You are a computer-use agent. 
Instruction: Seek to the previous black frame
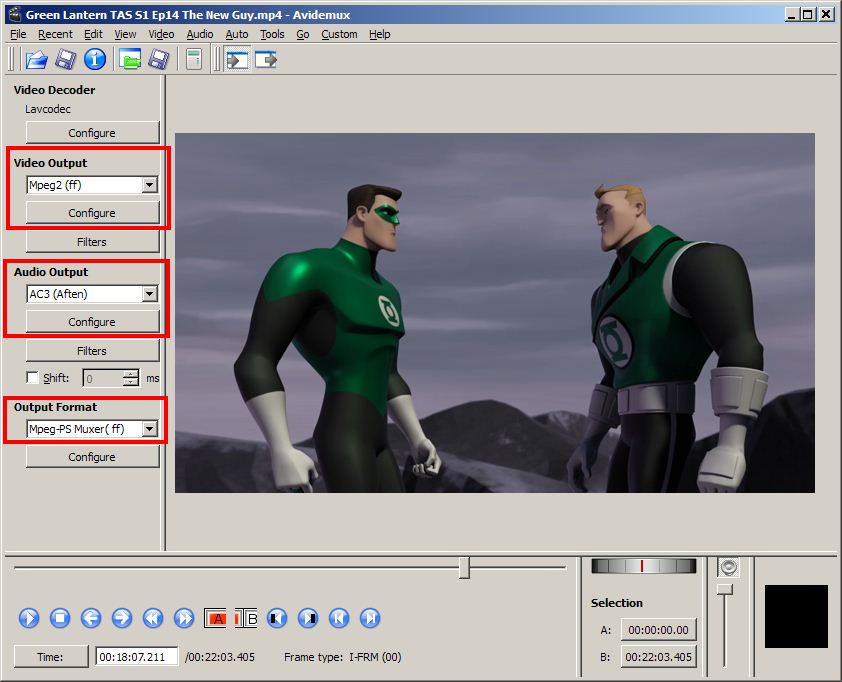(x=277, y=618)
